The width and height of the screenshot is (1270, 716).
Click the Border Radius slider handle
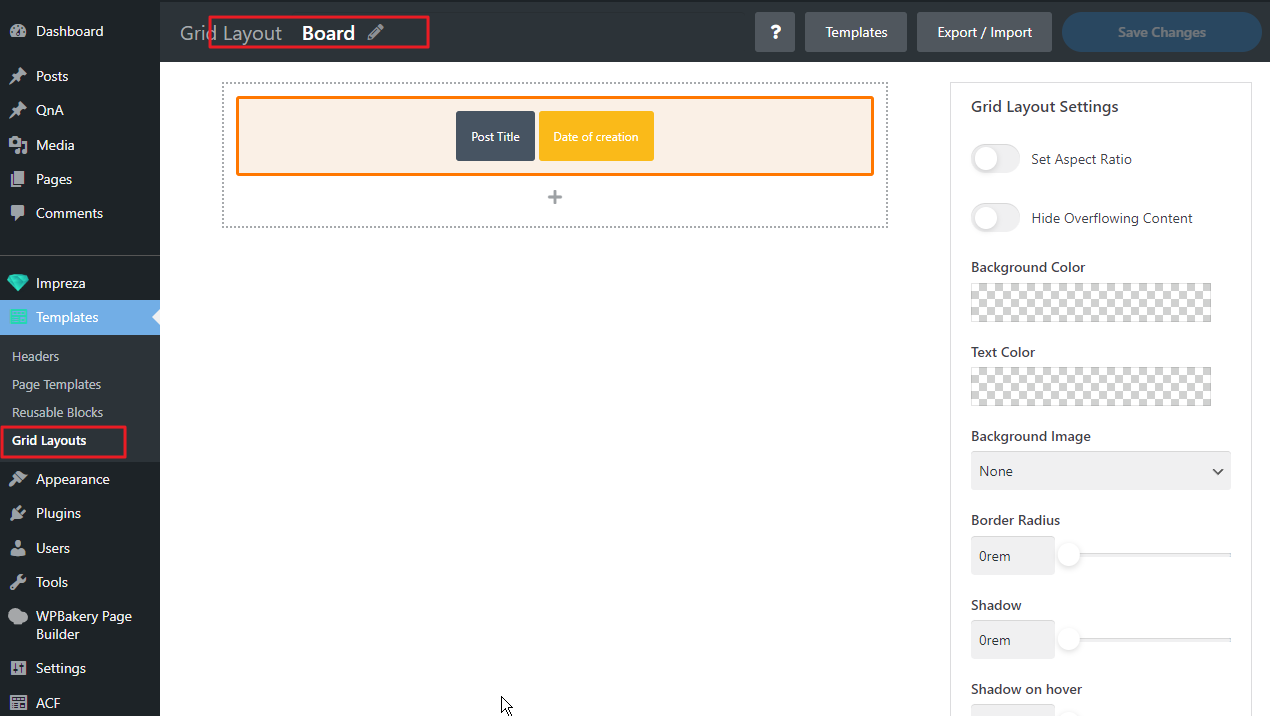coord(1069,554)
